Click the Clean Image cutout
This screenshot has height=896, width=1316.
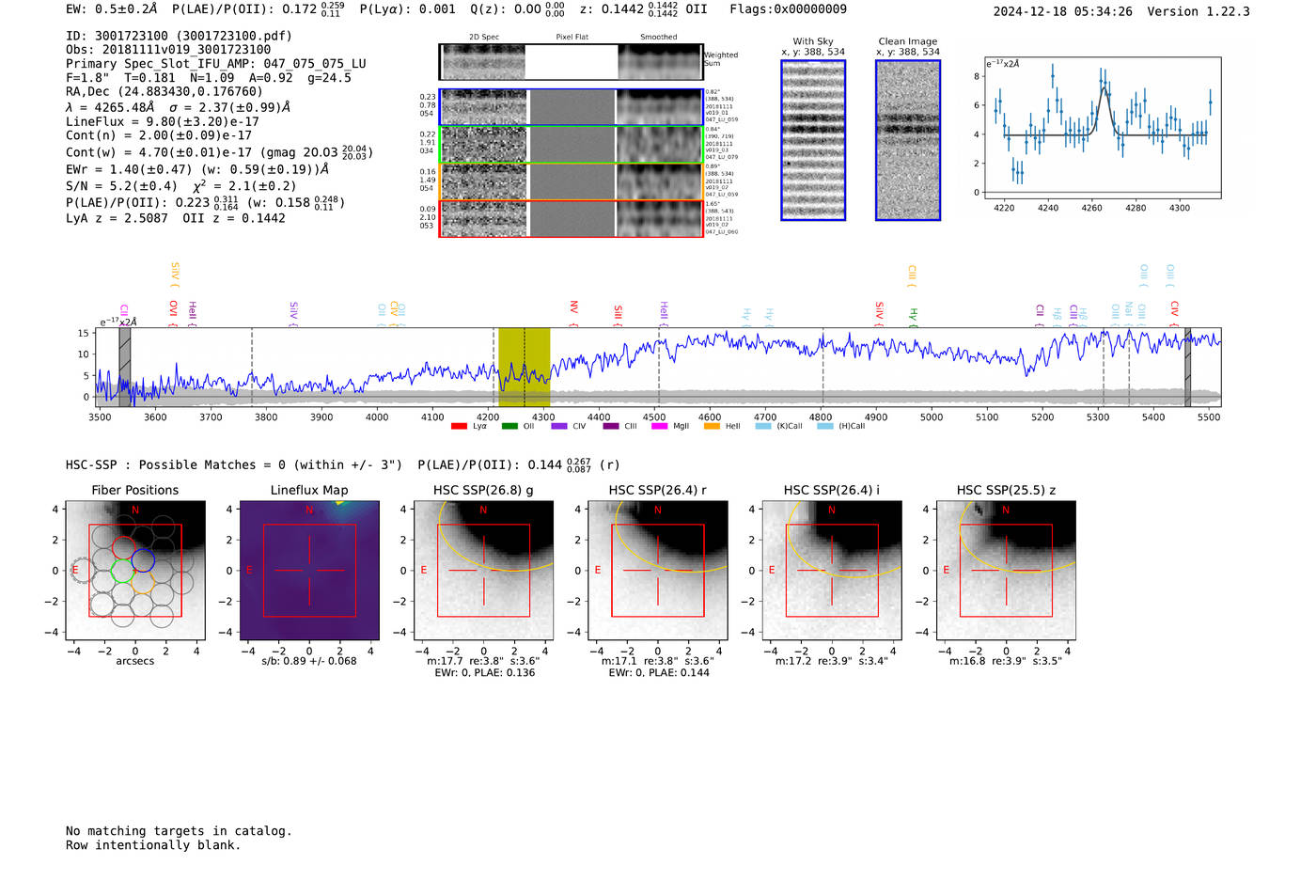pos(908,140)
